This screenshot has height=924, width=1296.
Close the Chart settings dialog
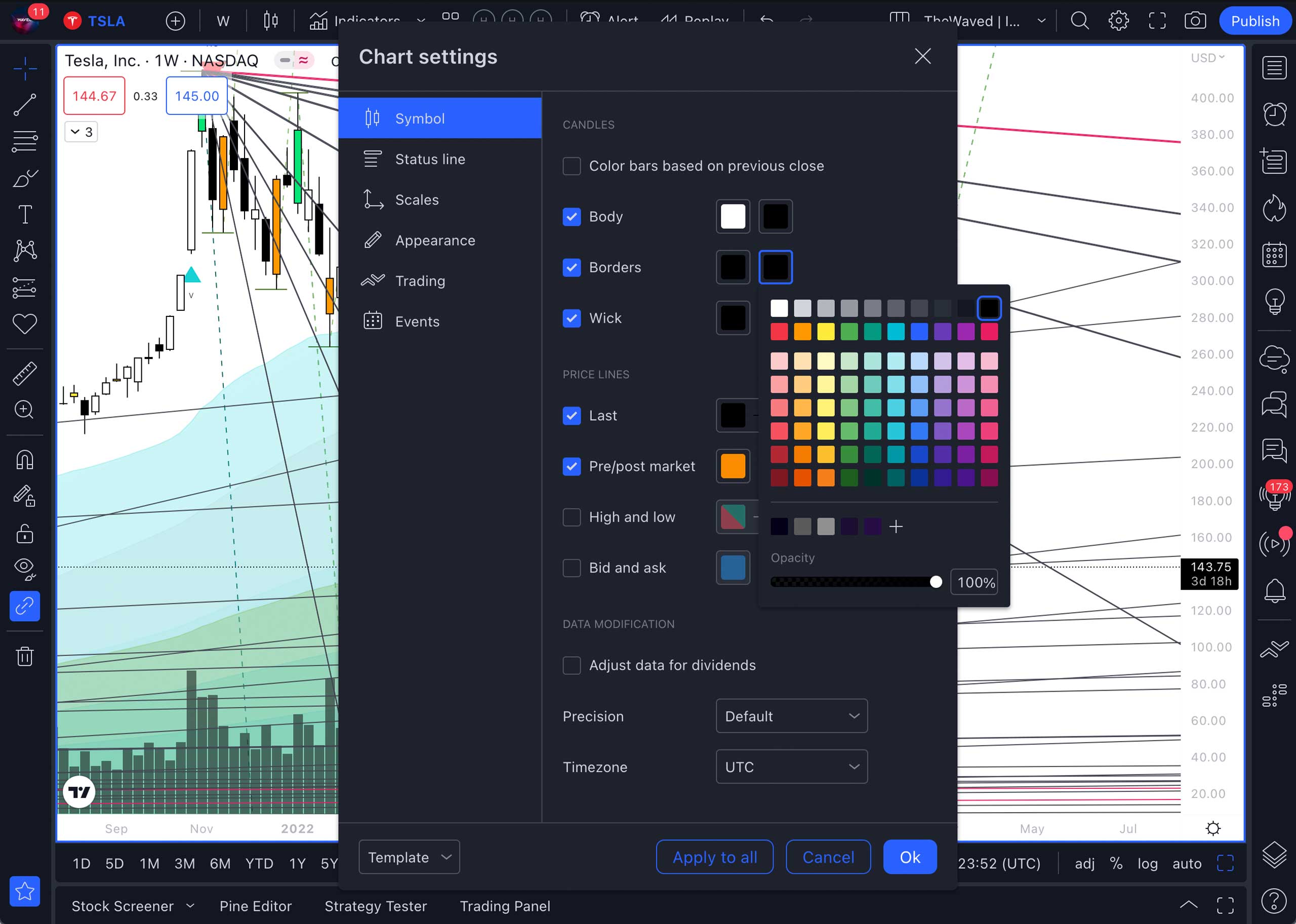click(922, 56)
